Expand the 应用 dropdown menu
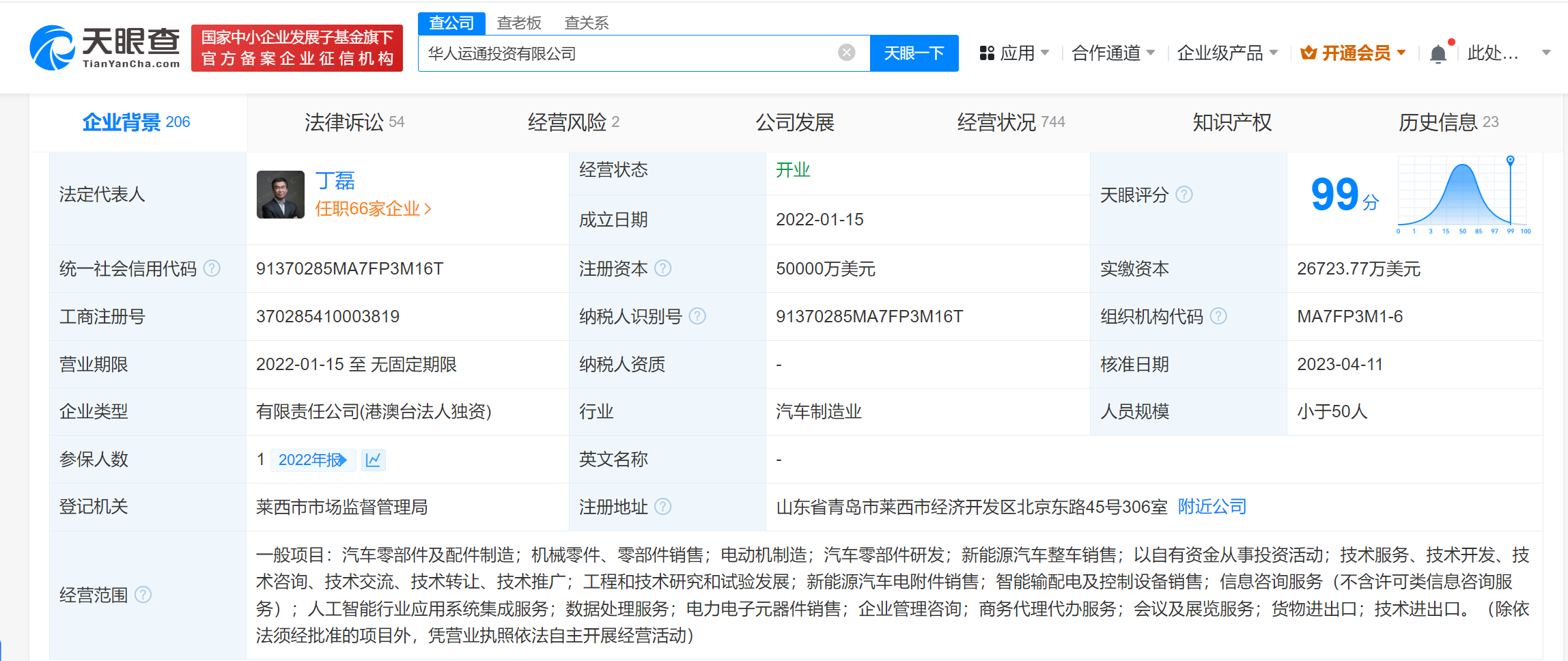This screenshot has height=661, width=1568. [1014, 53]
